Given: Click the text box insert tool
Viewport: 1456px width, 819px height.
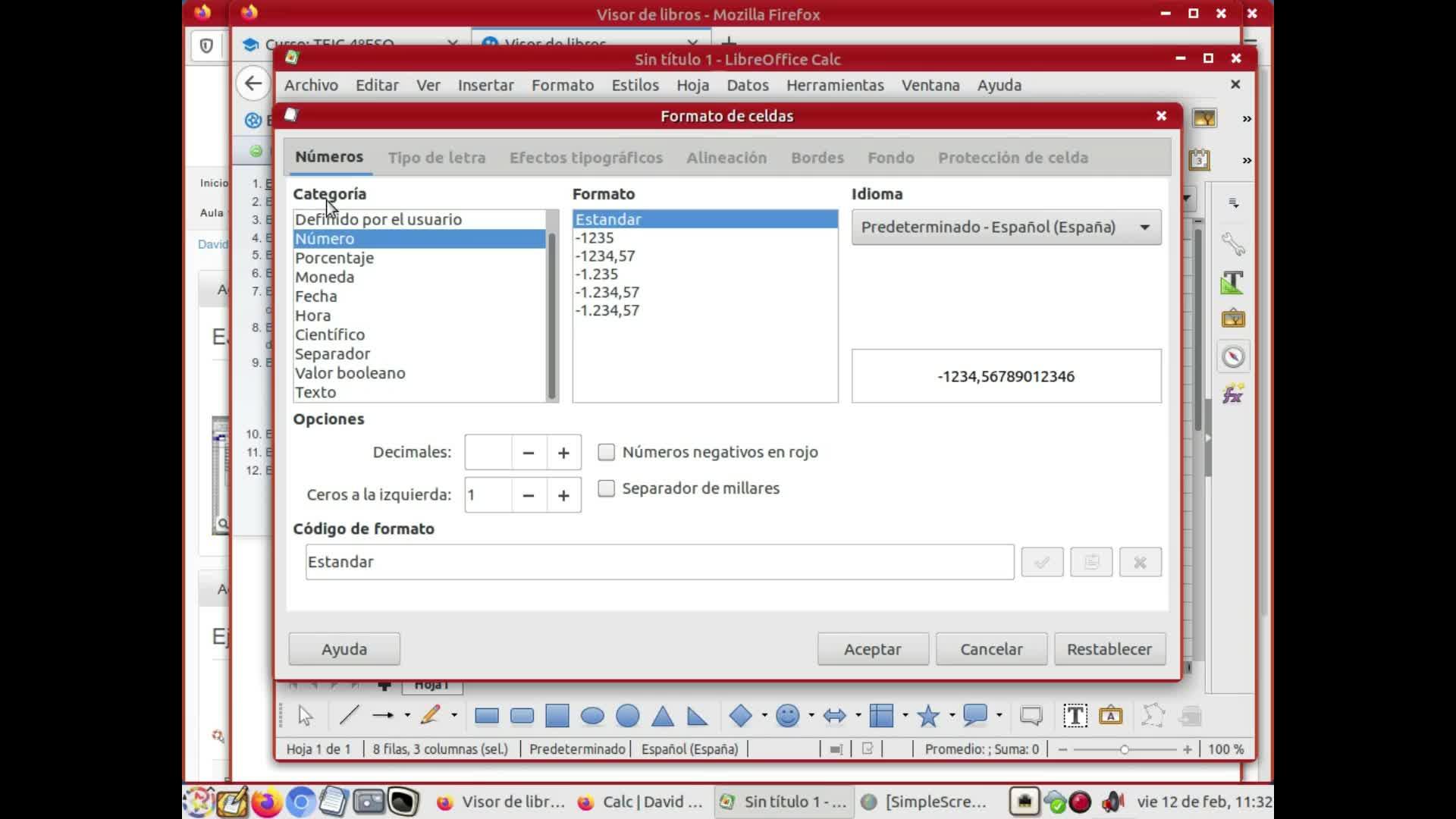Looking at the screenshot, I should point(1075,716).
